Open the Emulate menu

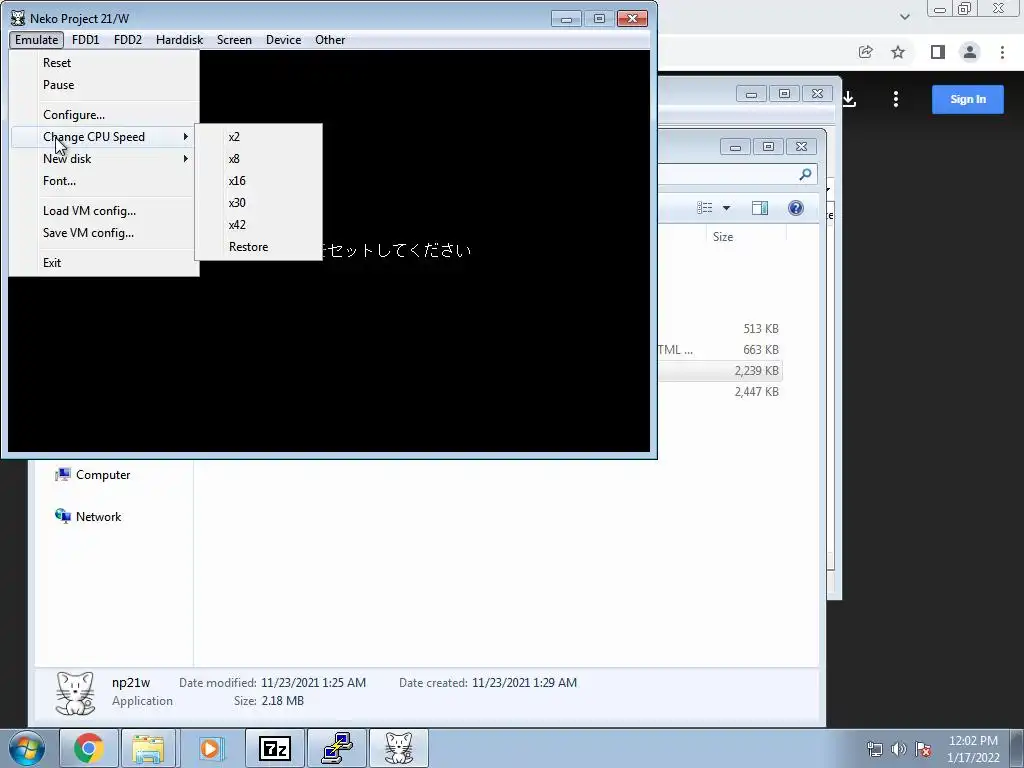click(37, 40)
